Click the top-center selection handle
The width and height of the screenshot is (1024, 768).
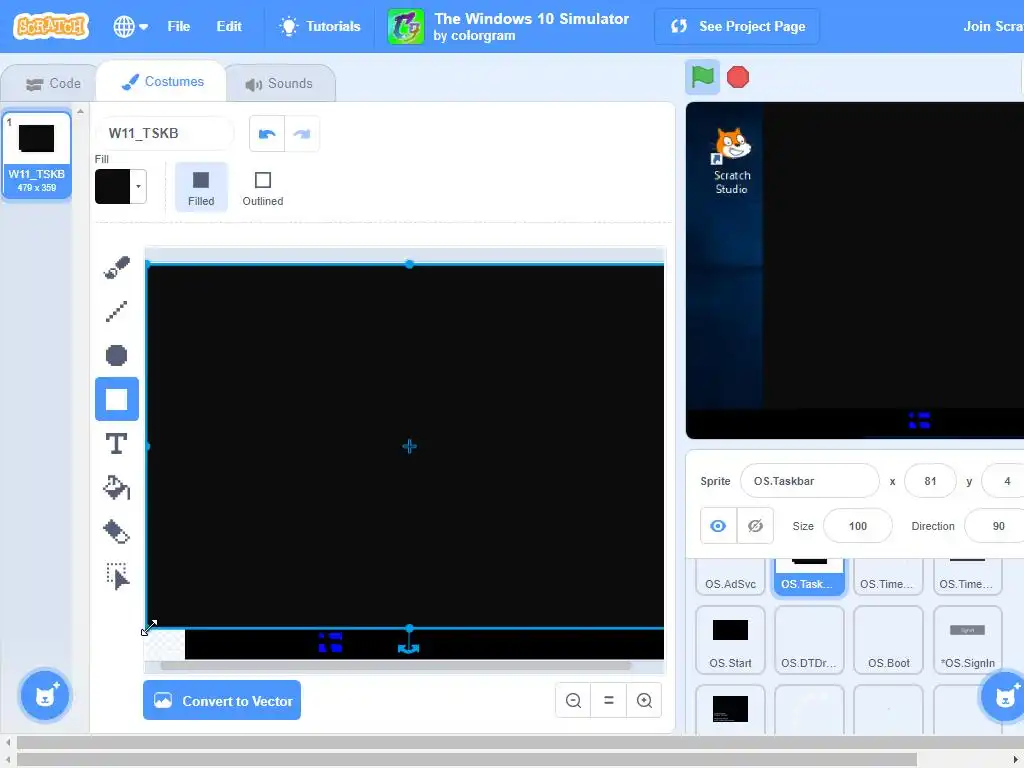[x=409, y=264]
